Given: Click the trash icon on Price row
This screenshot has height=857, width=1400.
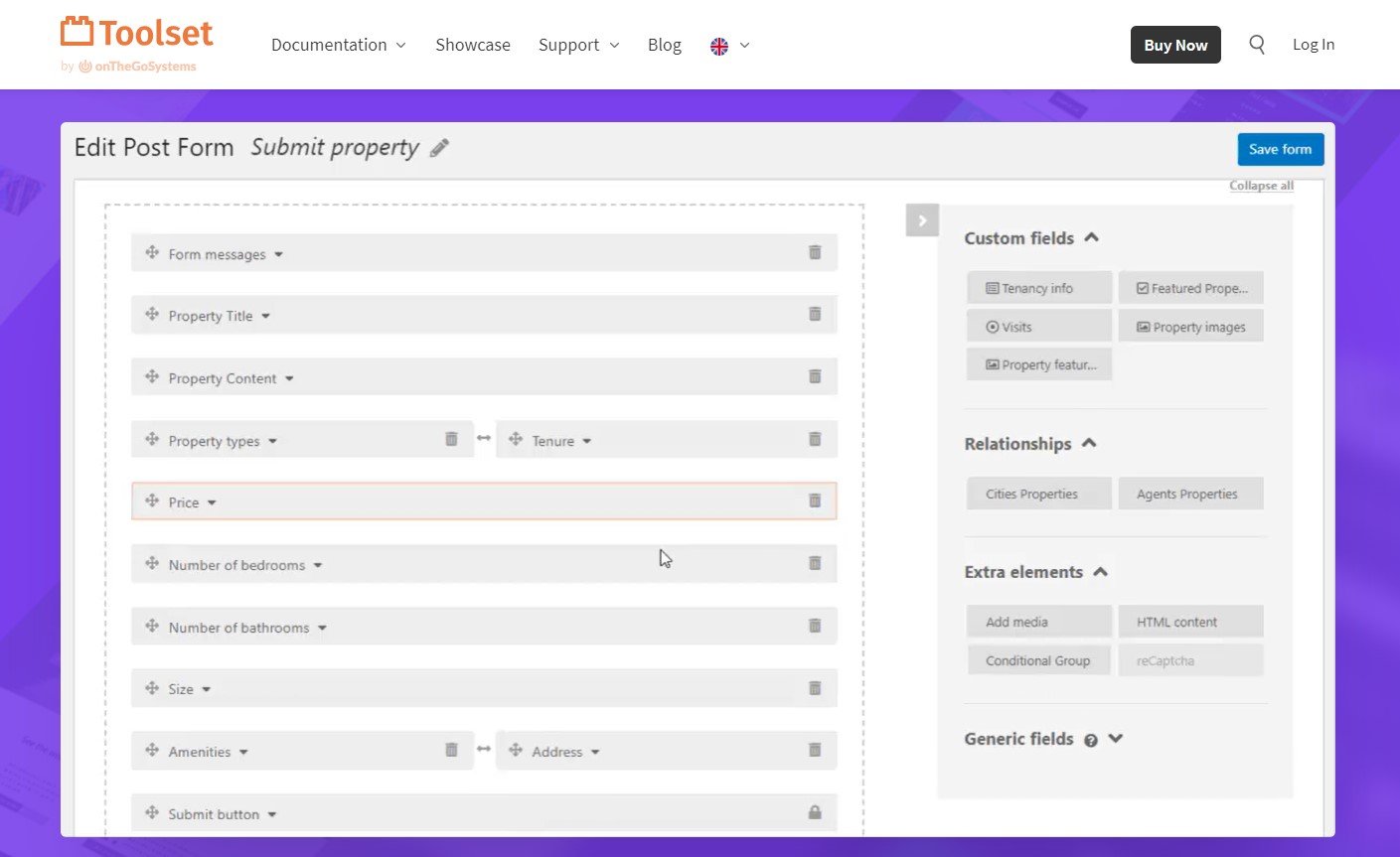Looking at the screenshot, I should point(815,500).
